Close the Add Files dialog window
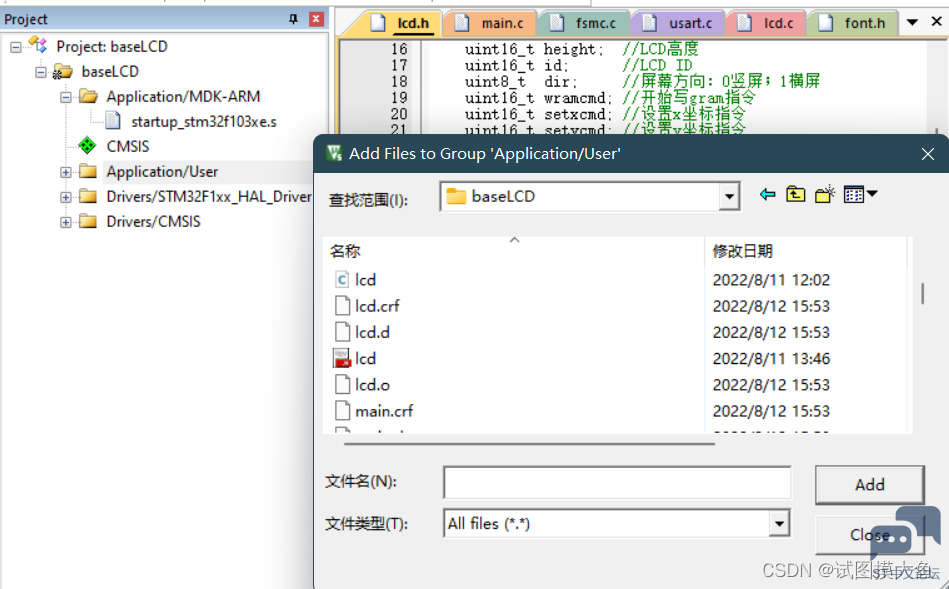Screen dimensions: 949x589 tap(928, 154)
